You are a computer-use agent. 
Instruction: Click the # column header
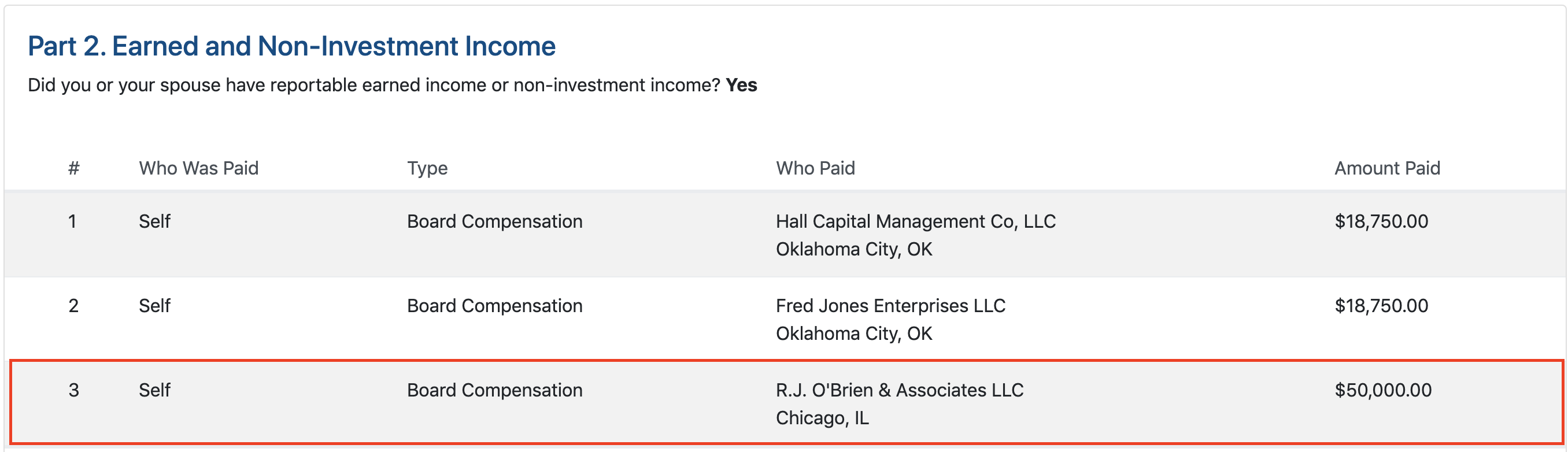[x=73, y=168]
